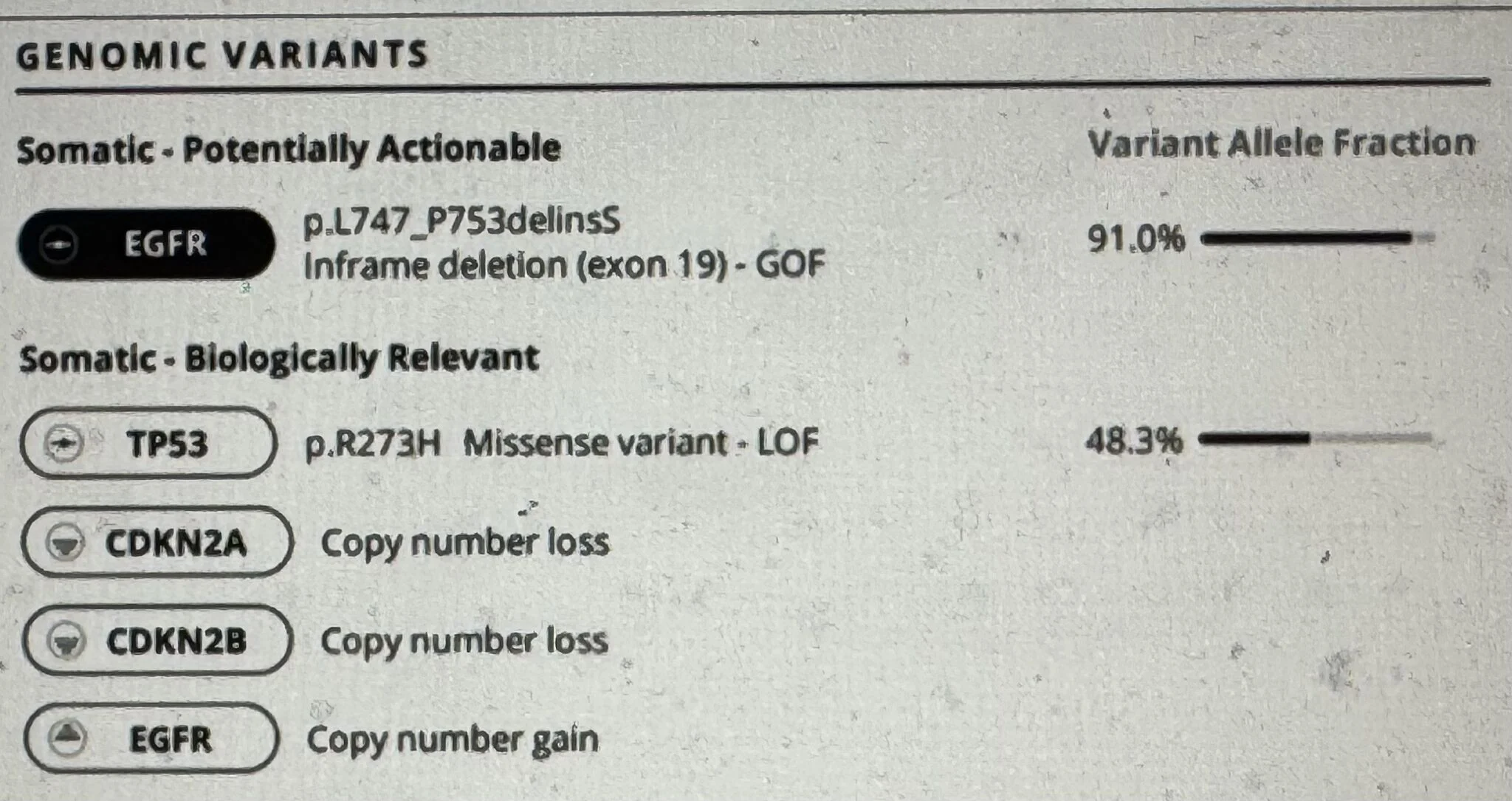Click the "Variant Allele Fraction" column header
Image resolution: width=1512 pixels, height=801 pixels.
(x=1281, y=143)
